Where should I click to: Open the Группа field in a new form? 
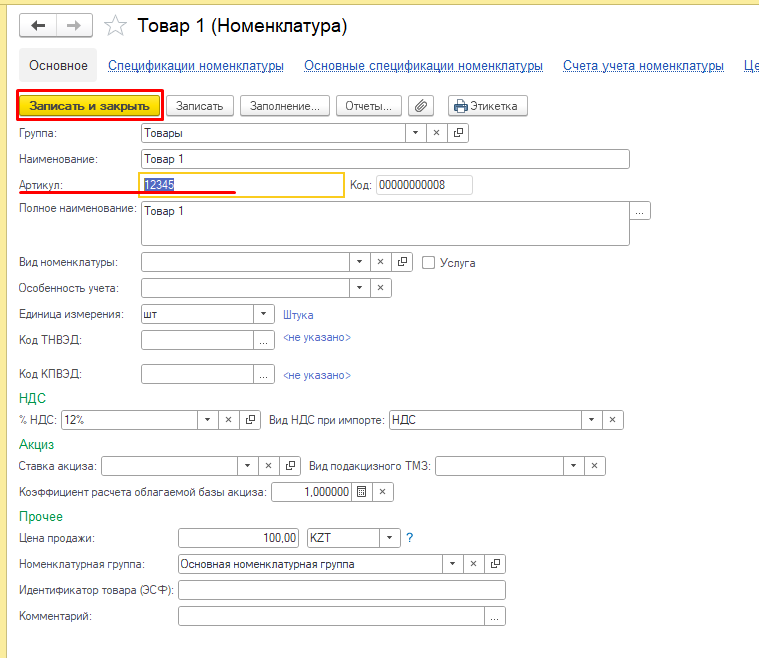(459, 132)
